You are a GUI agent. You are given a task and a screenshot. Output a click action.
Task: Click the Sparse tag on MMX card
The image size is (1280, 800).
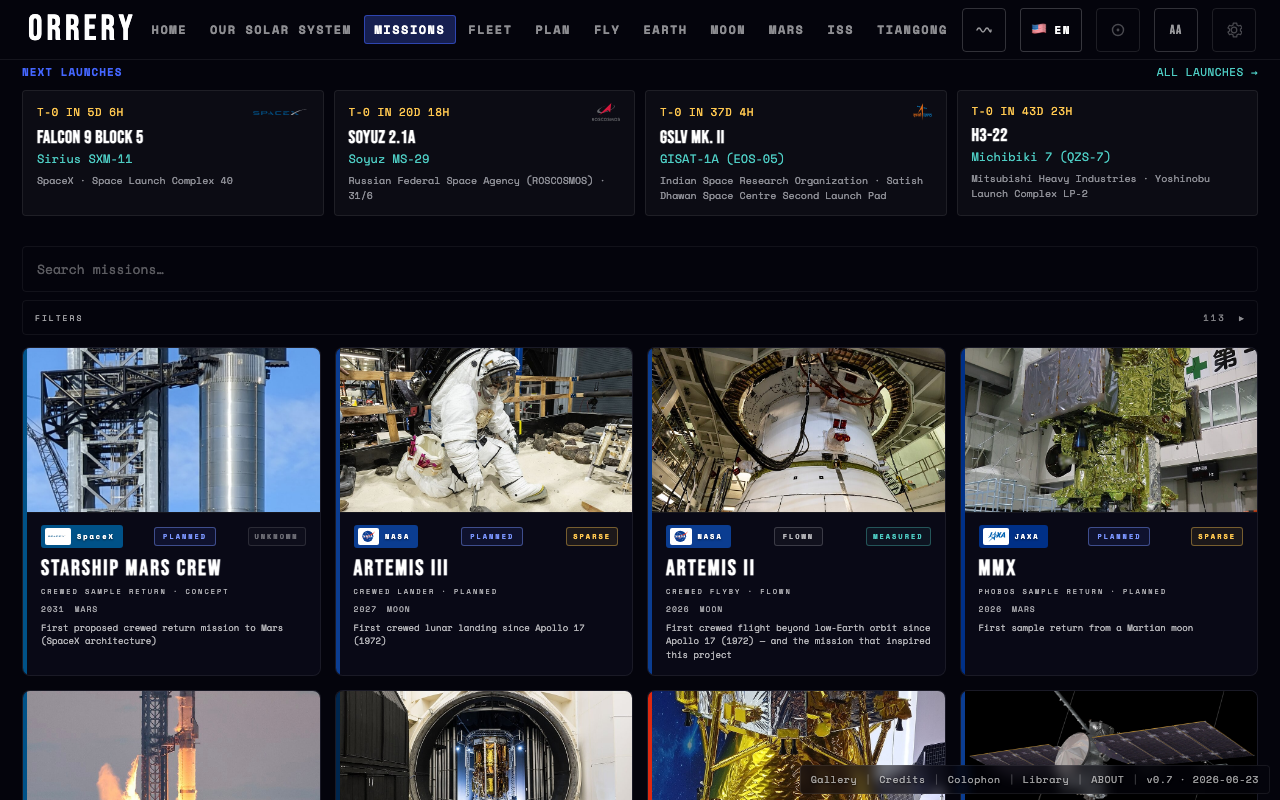pyautogui.click(x=1217, y=537)
